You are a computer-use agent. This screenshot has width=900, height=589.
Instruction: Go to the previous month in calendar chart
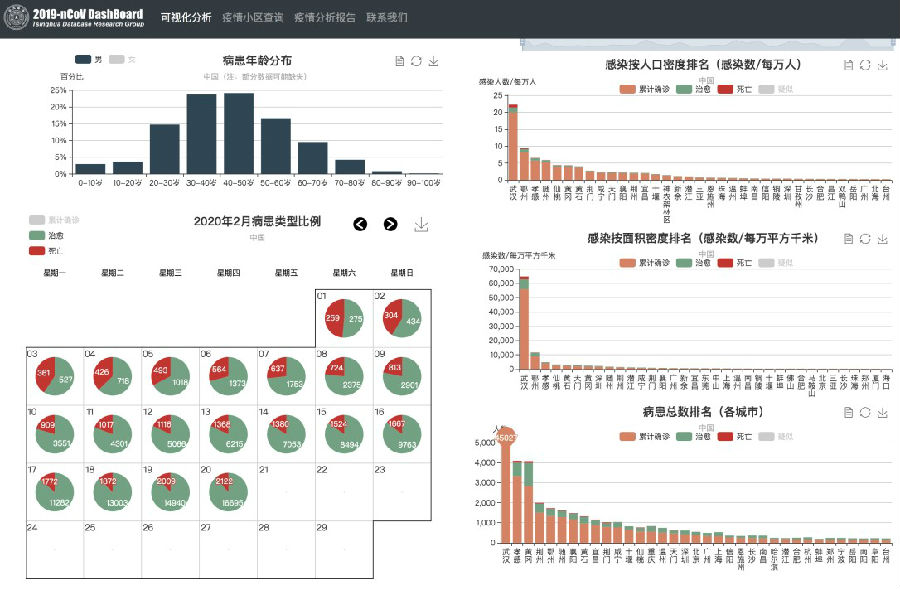point(360,225)
